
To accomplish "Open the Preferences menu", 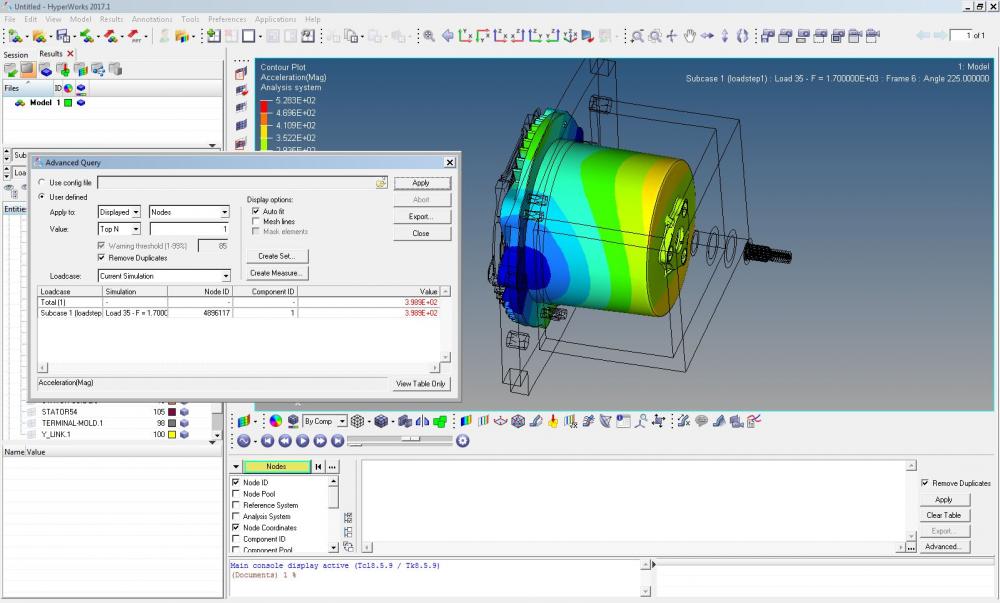I will point(227,19).
